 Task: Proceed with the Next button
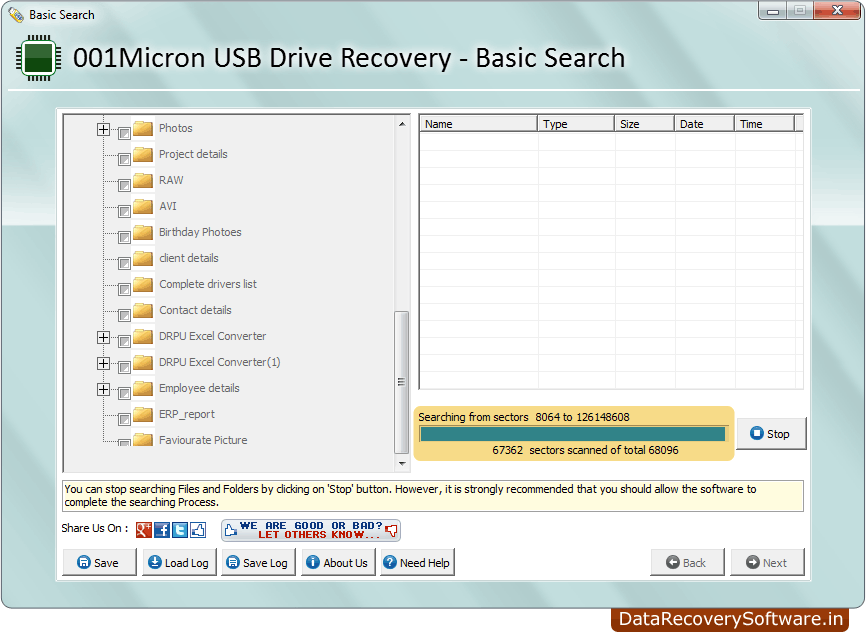tap(767, 562)
